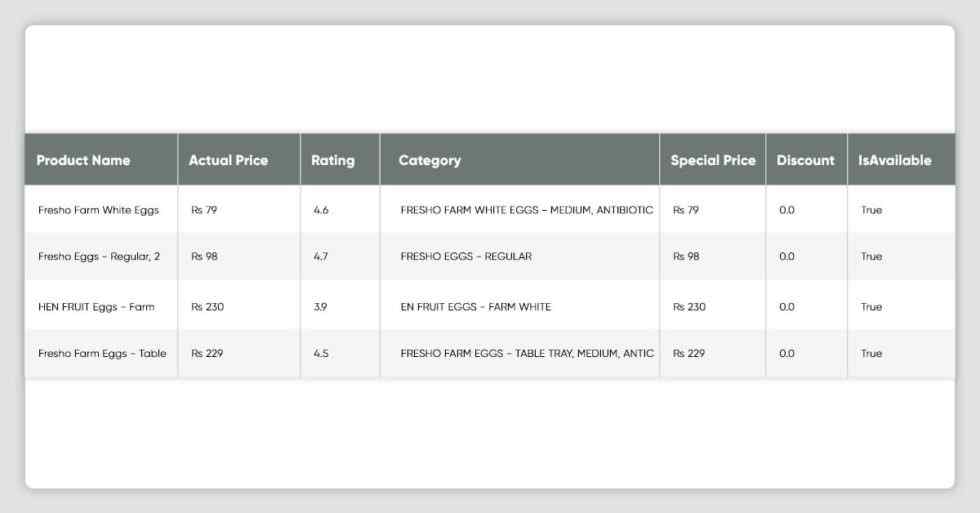The width and height of the screenshot is (980, 513).
Task: Click the Discount 0.0 in Fresho Farm Eggs Table row
Action: click(x=787, y=353)
